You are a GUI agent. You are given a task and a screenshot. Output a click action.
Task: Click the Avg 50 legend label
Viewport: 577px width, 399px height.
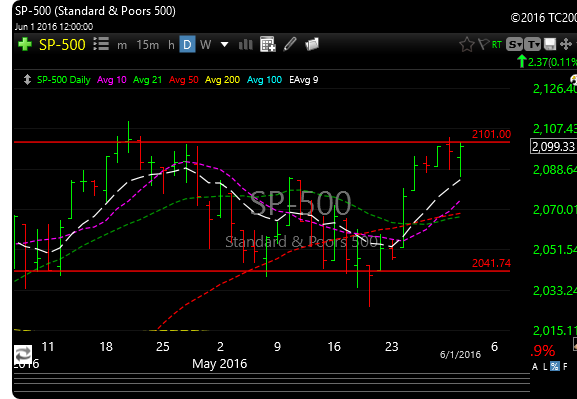184,80
